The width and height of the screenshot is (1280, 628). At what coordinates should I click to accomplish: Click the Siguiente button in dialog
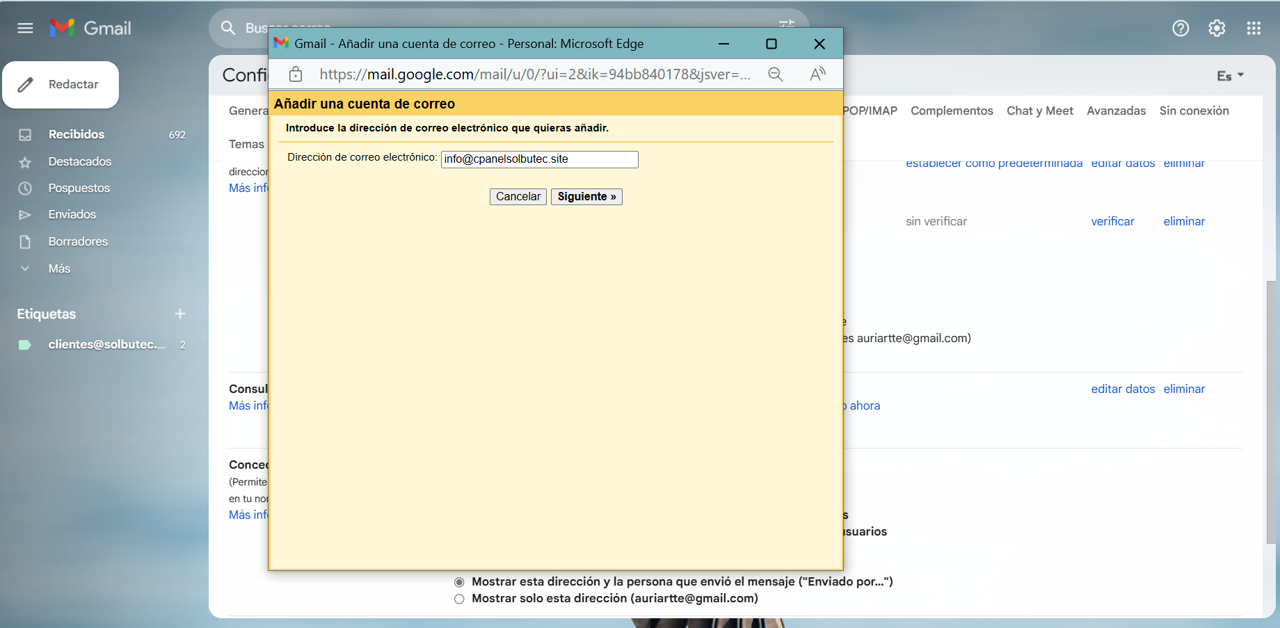click(586, 197)
